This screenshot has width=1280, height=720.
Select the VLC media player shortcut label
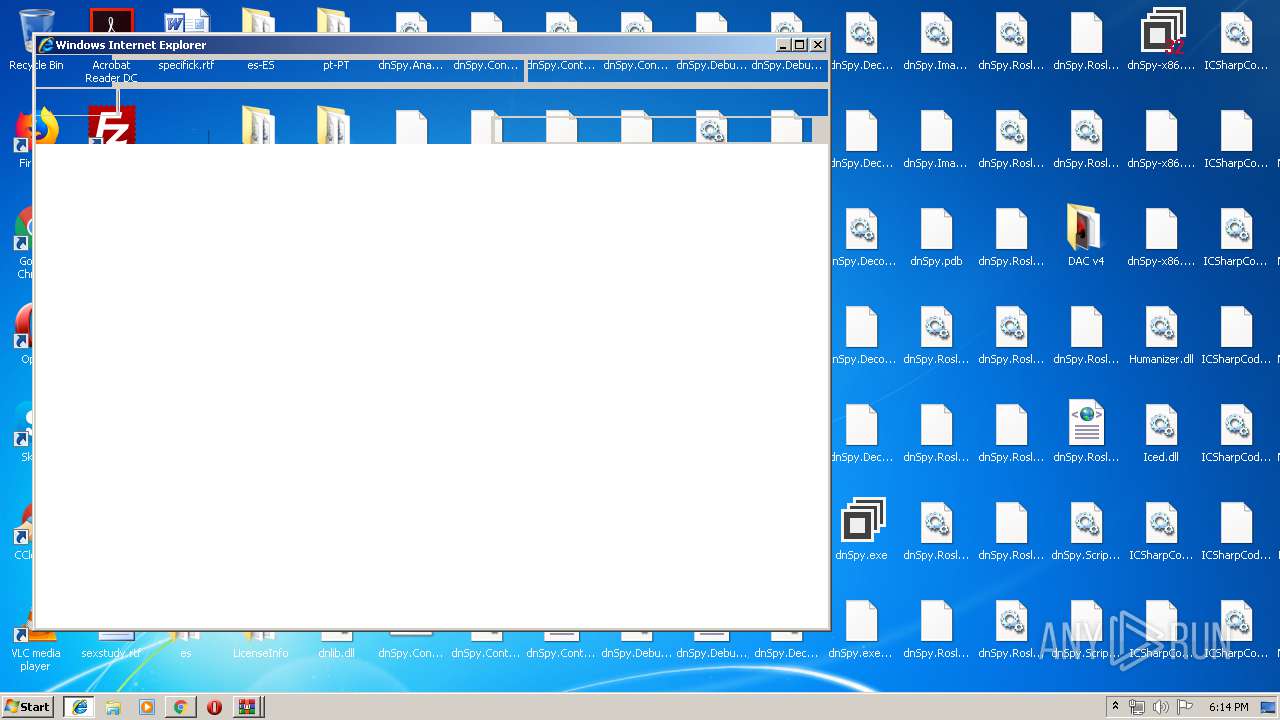click(35, 659)
